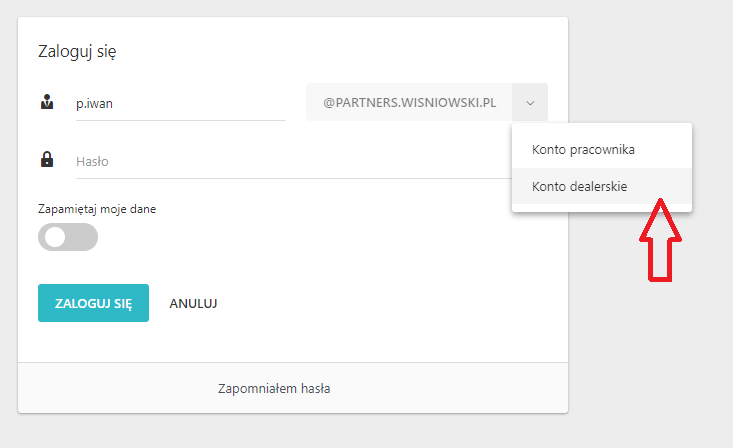
Task: Choose the Konto dealerskie option
Action: tap(580, 186)
